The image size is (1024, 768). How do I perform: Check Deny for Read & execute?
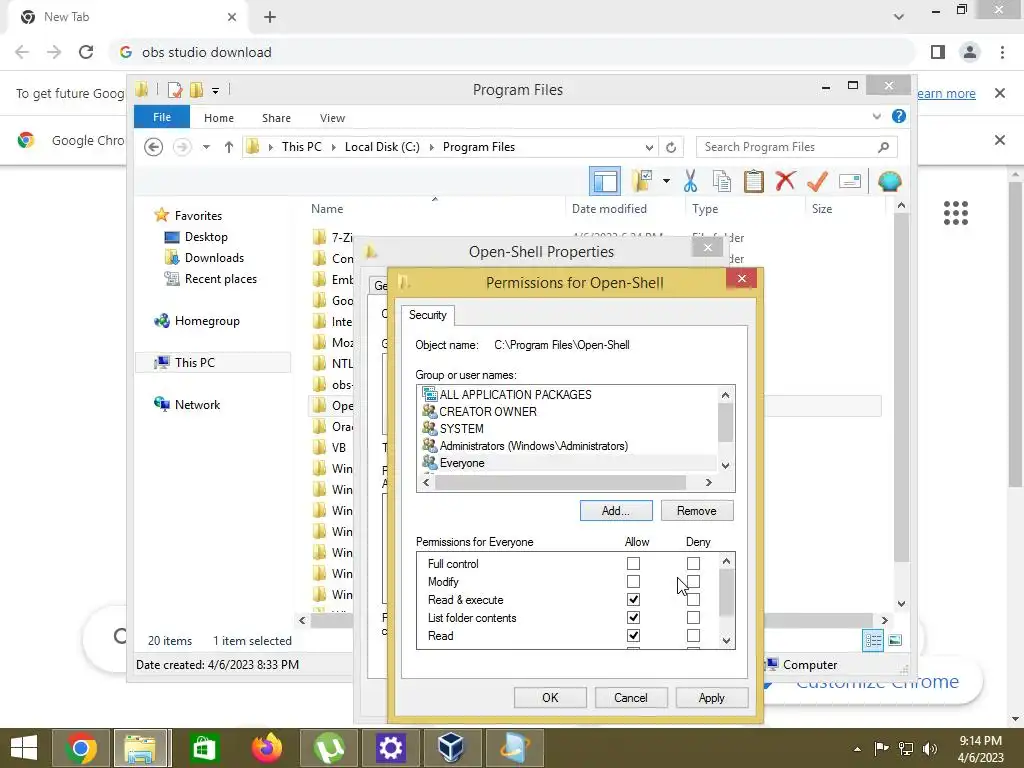coord(693,600)
